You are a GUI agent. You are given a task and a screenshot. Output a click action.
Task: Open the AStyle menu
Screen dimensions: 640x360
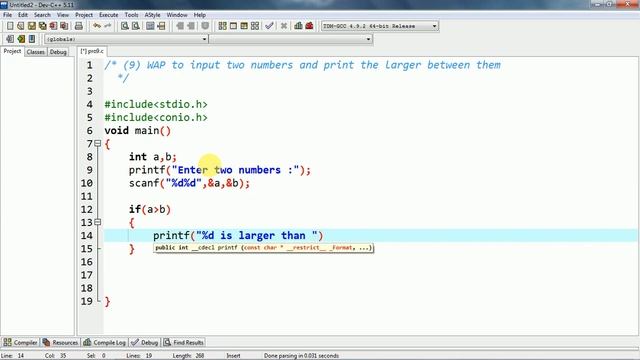[x=152, y=15]
